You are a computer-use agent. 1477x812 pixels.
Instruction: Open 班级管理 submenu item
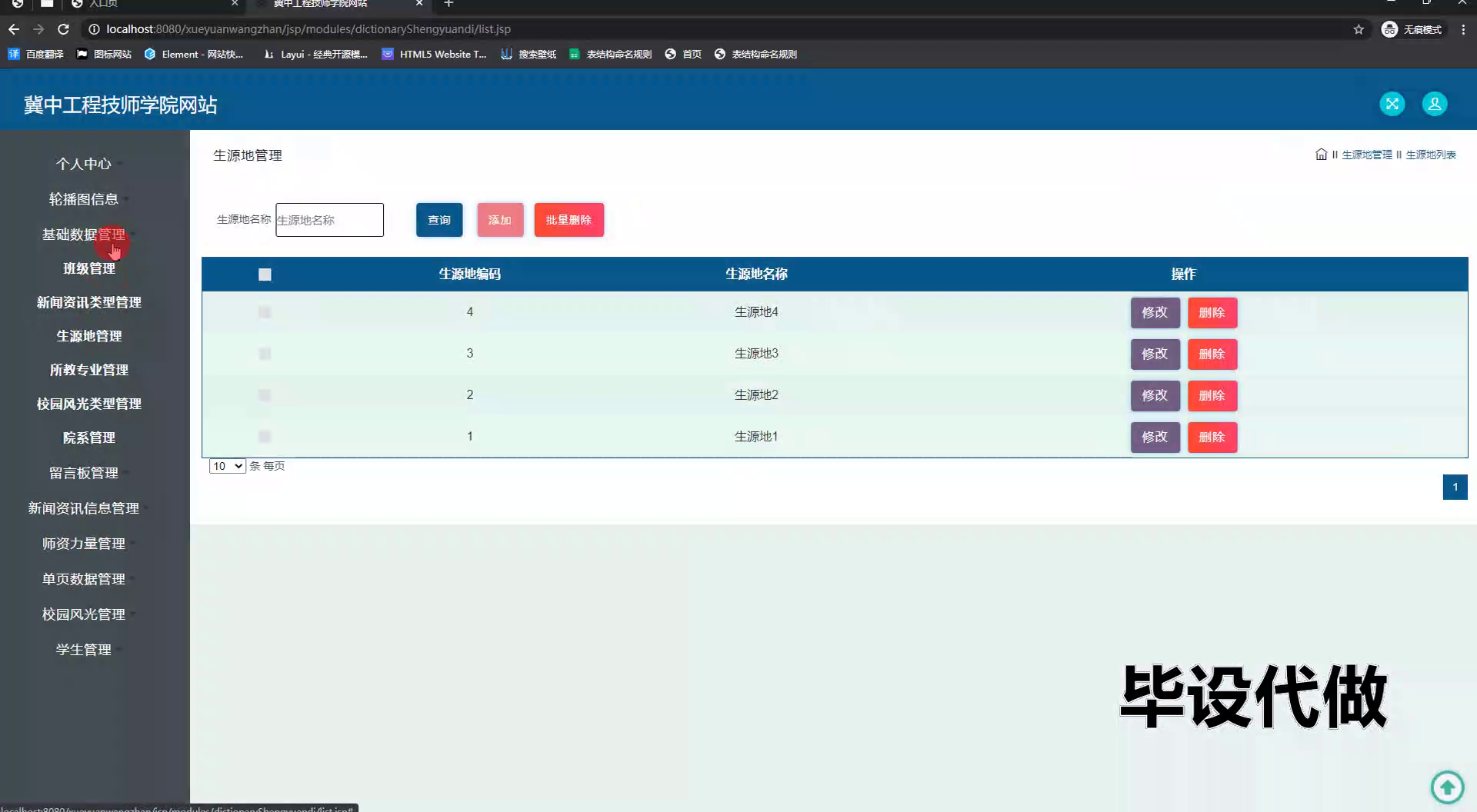pyautogui.click(x=89, y=268)
